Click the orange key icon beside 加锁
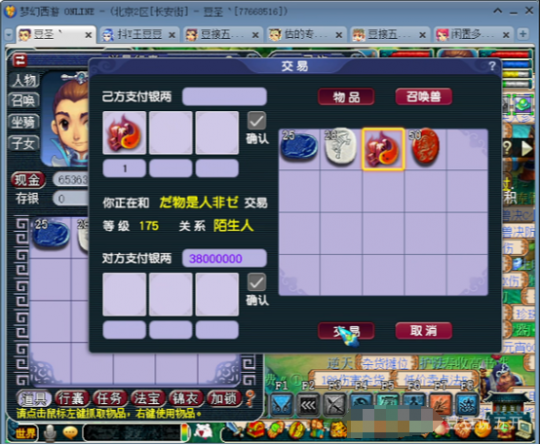The image size is (540, 445). pyautogui.click(x=250, y=399)
